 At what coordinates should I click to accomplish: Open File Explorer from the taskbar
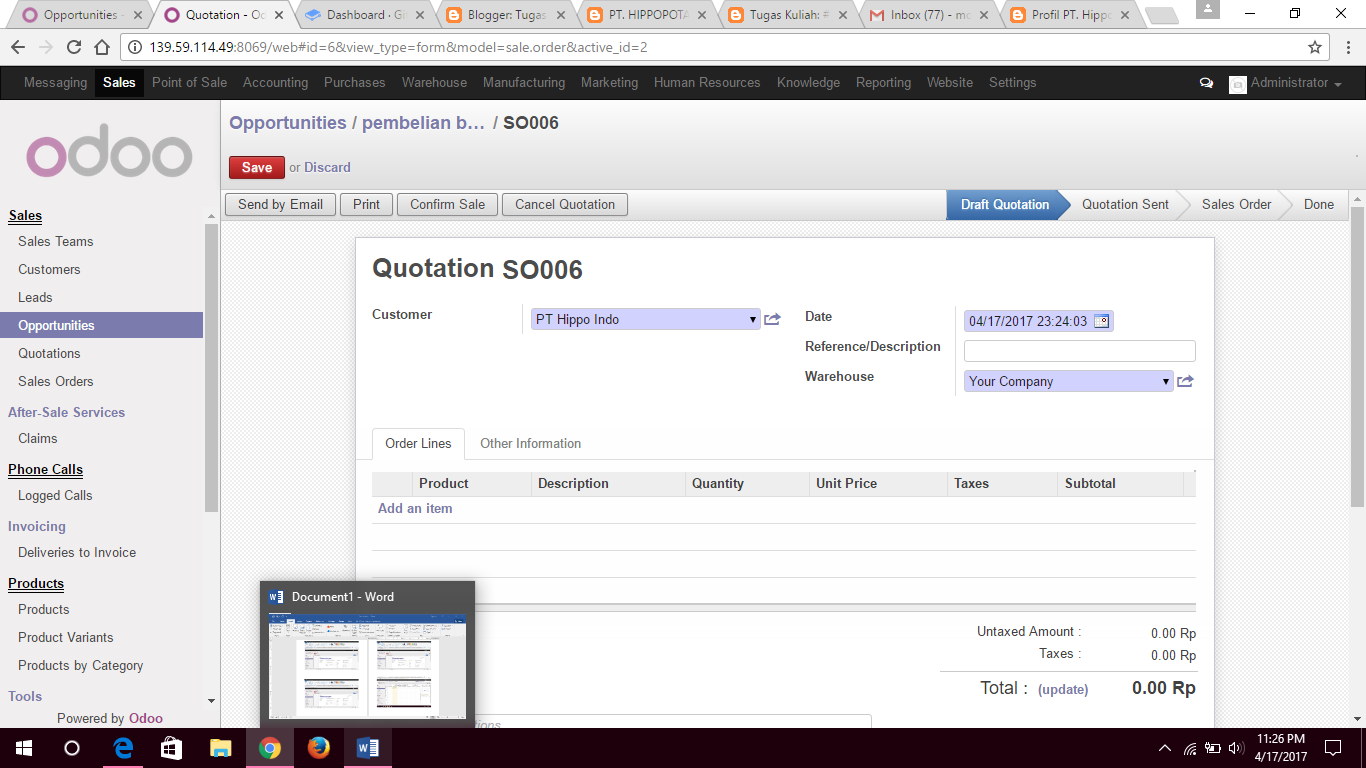[221, 748]
